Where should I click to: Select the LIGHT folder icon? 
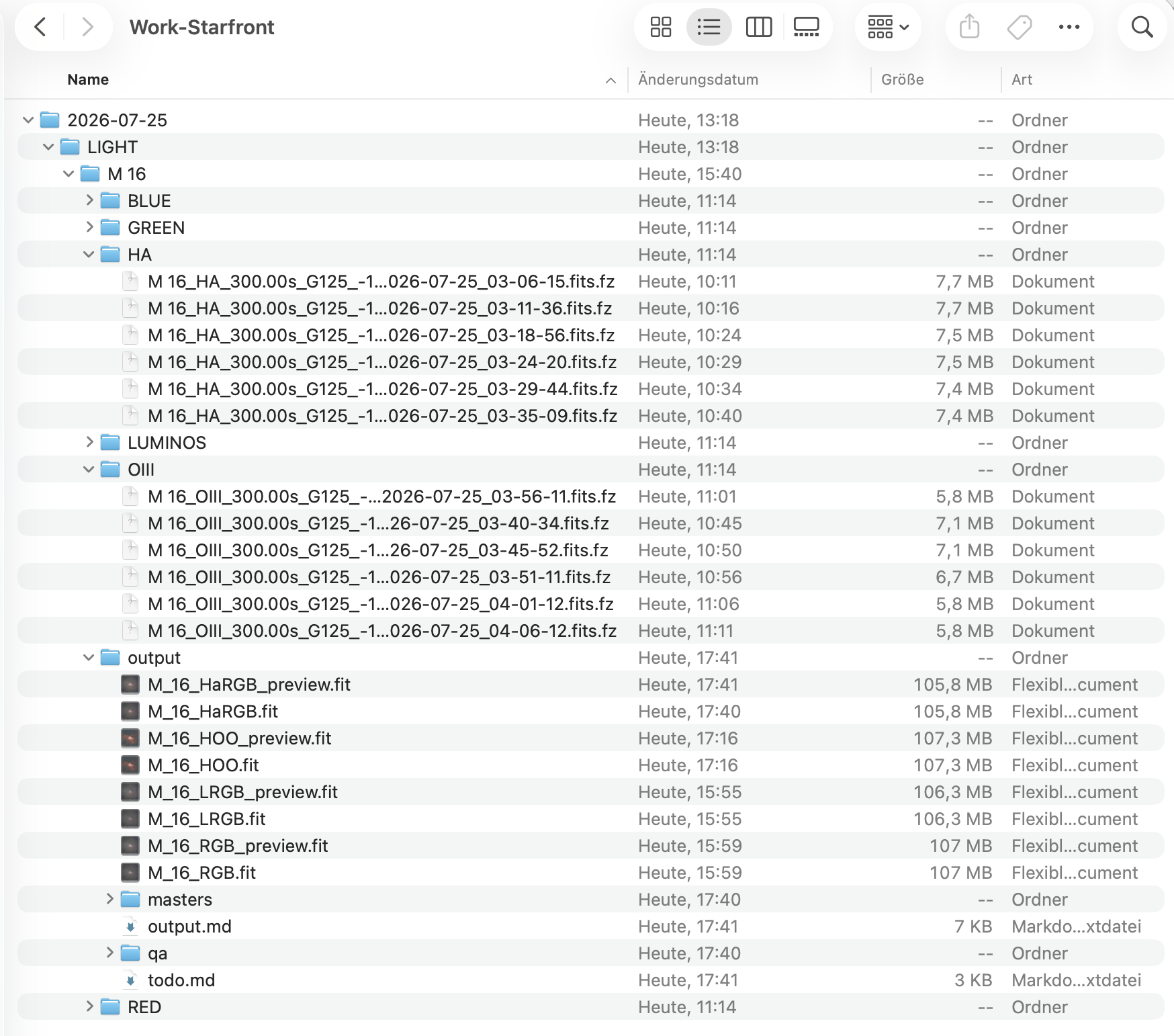(70, 147)
